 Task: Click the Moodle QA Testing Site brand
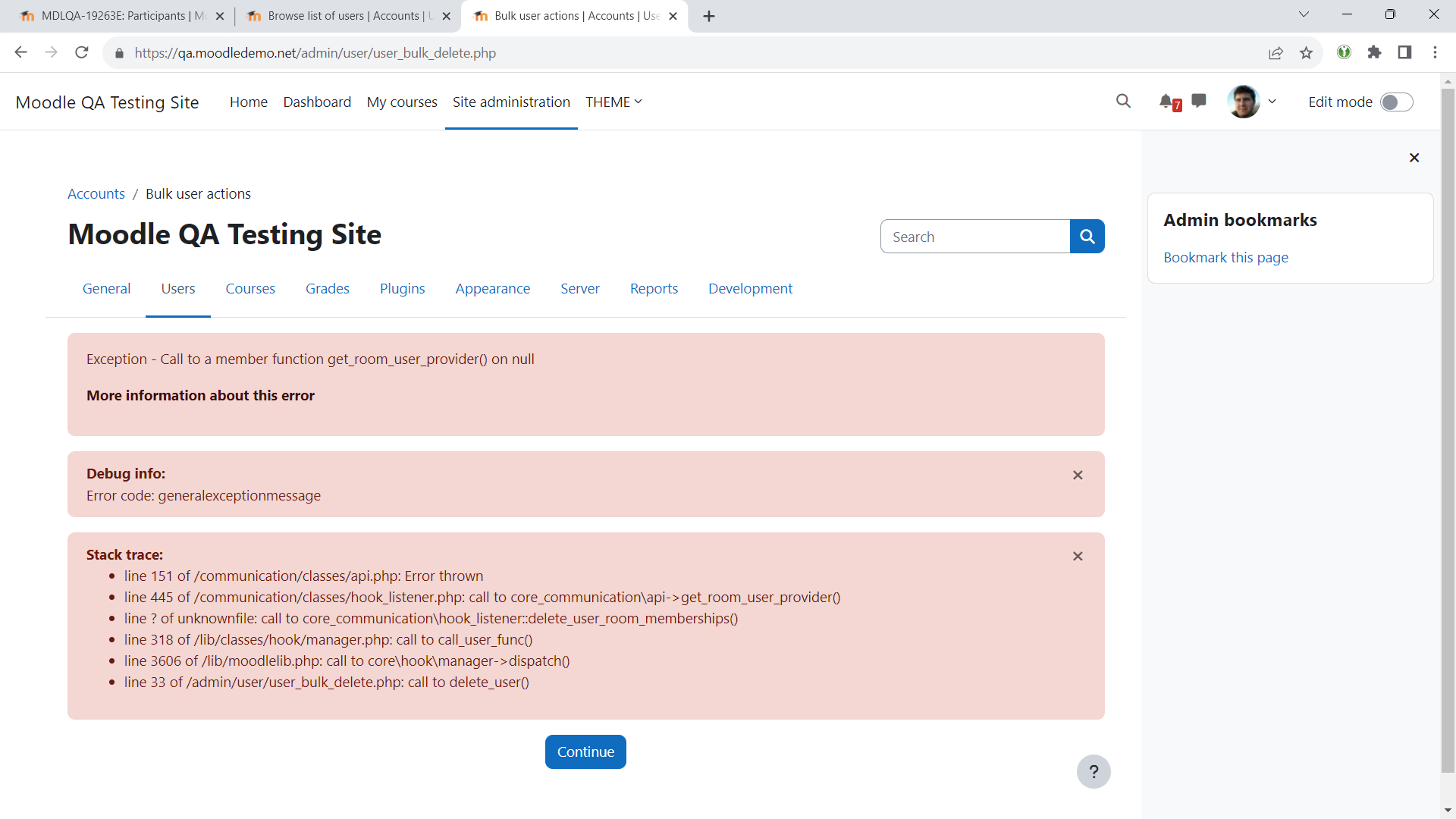107,102
